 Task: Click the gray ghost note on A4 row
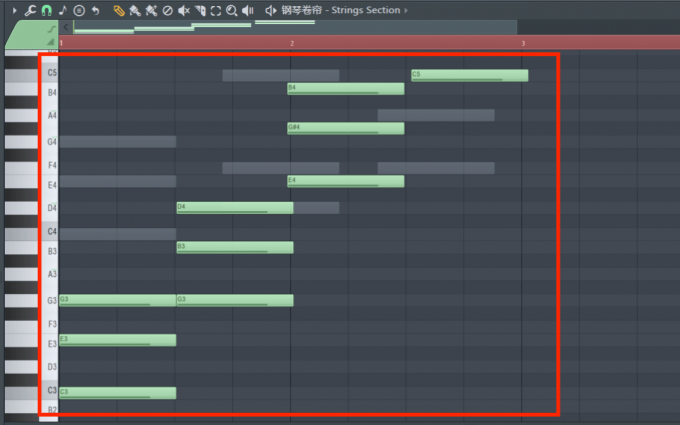(436, 115)
